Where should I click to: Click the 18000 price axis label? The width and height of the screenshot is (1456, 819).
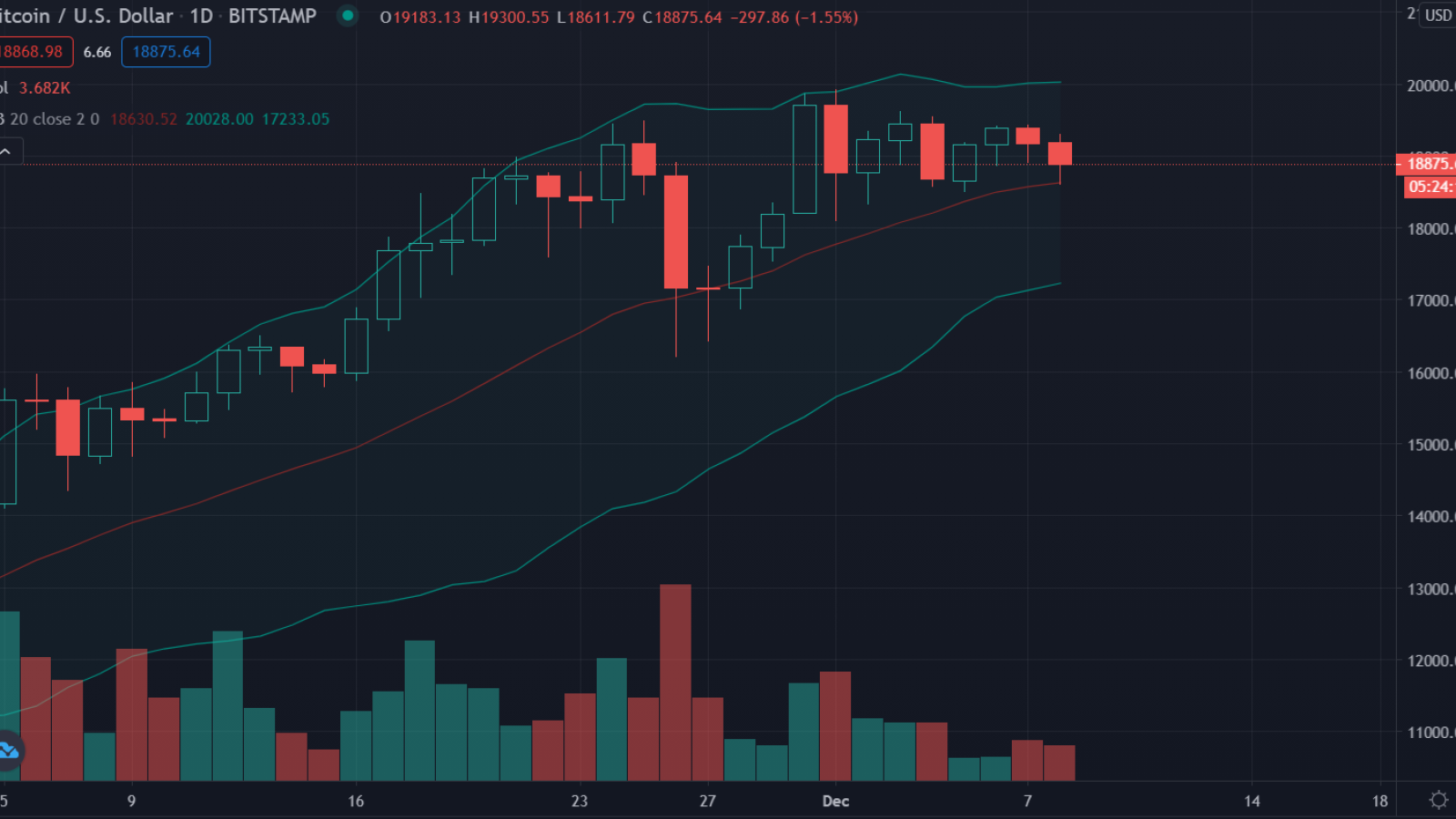[x=1431, y=228]
